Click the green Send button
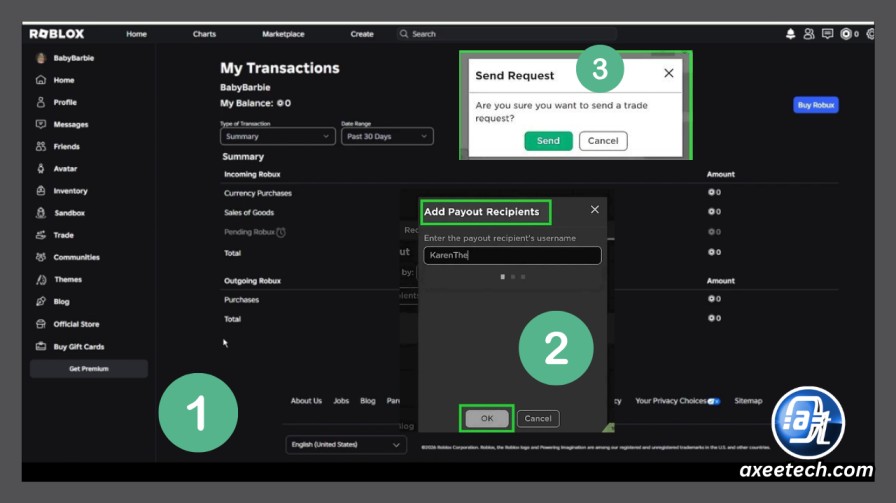The height and width of the screenshot is (503, 896). [x=549, y=141]
